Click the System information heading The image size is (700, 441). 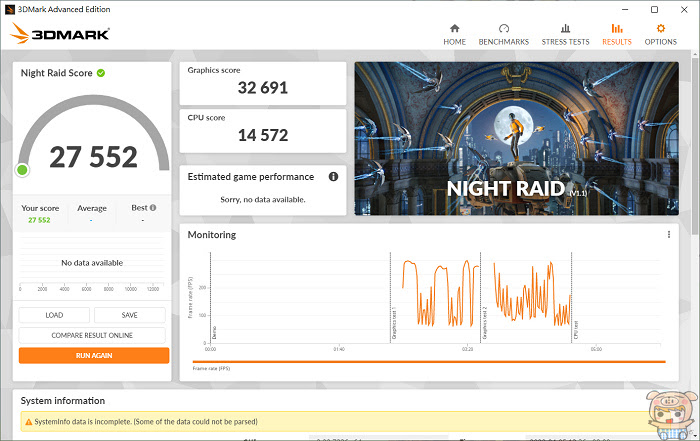click(62, 401)
